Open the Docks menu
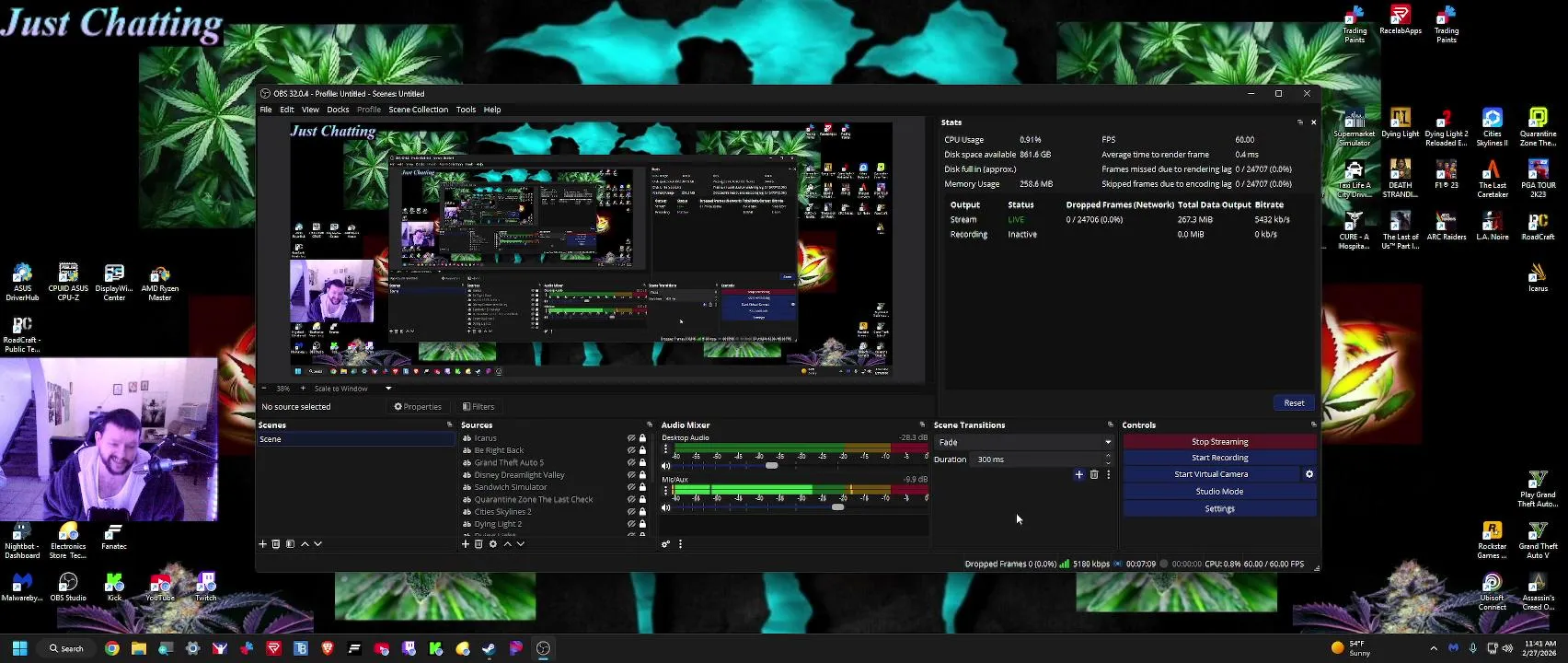Viewport: 1568px width, 663px height. click(x=338, y=110)
